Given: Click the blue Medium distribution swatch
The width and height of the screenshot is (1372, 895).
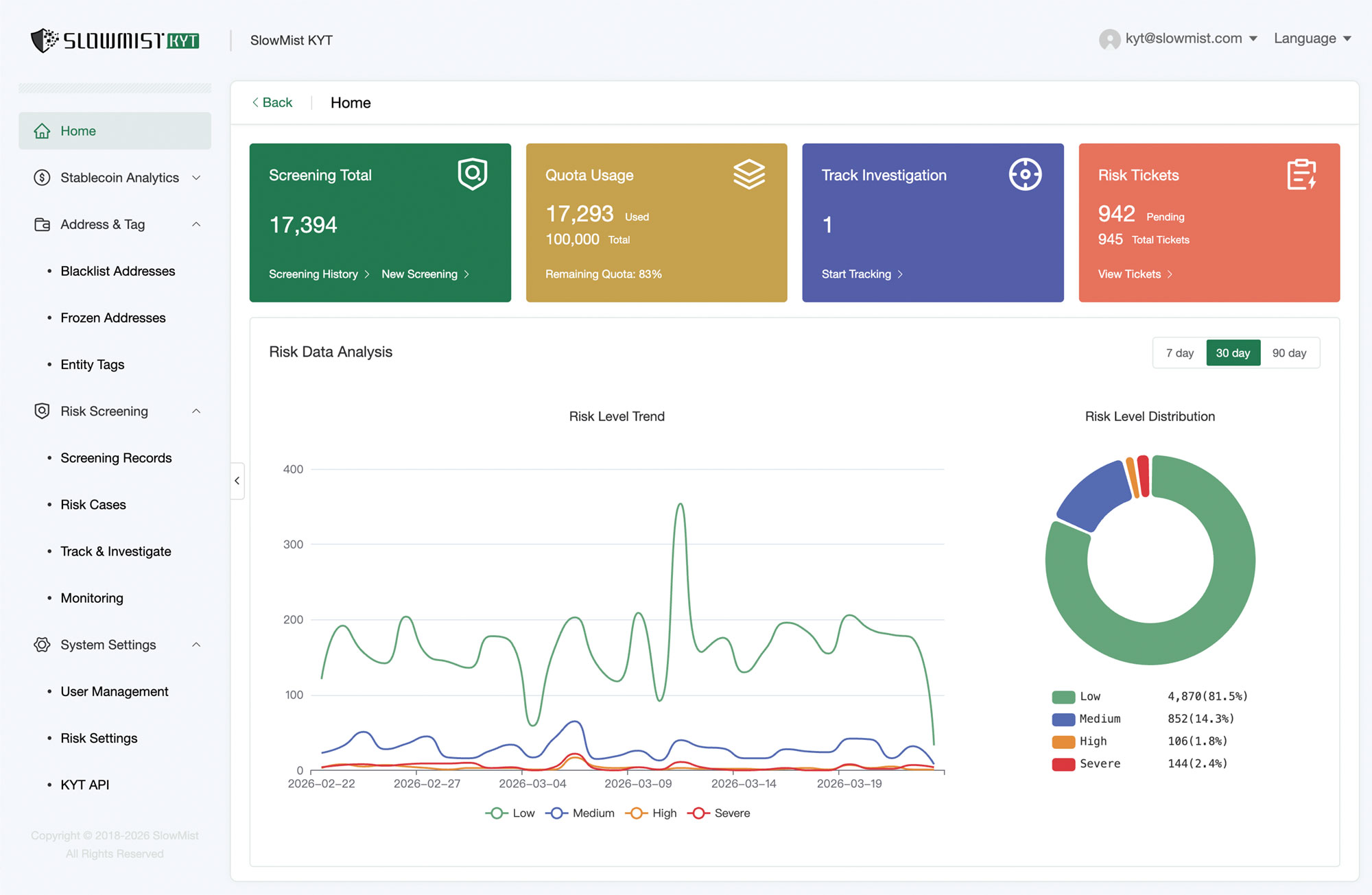Looking at the screenshot, I should (x=1063, y=719).
